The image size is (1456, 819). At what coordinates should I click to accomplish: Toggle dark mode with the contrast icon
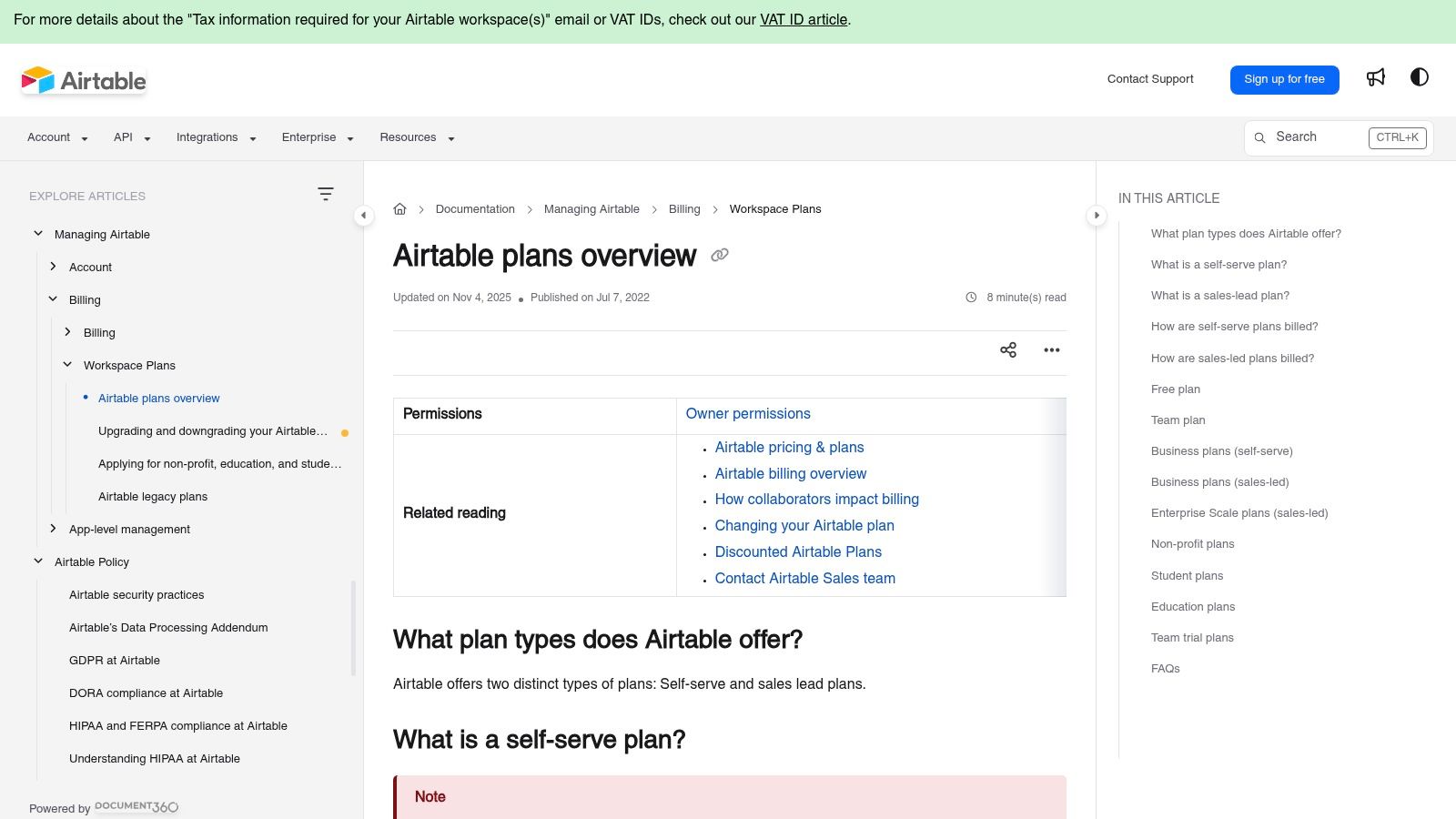1419,77
